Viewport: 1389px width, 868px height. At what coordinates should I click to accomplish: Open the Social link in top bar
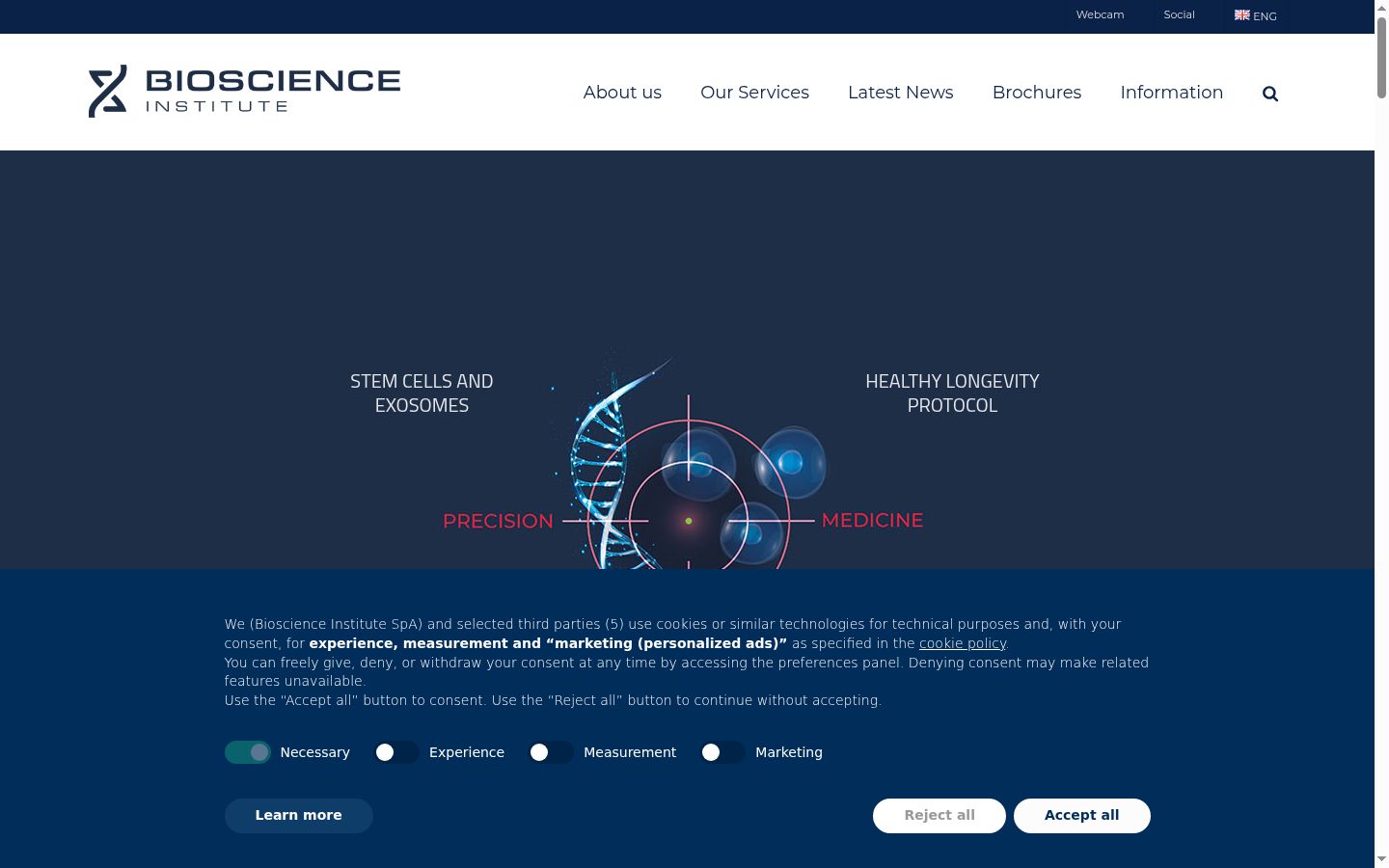pos(1180,14)
